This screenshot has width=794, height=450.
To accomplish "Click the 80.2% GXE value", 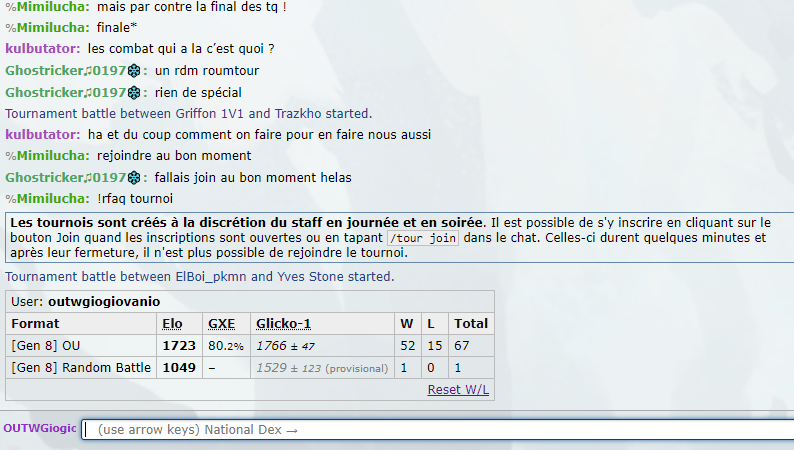I will pos(226,346).
